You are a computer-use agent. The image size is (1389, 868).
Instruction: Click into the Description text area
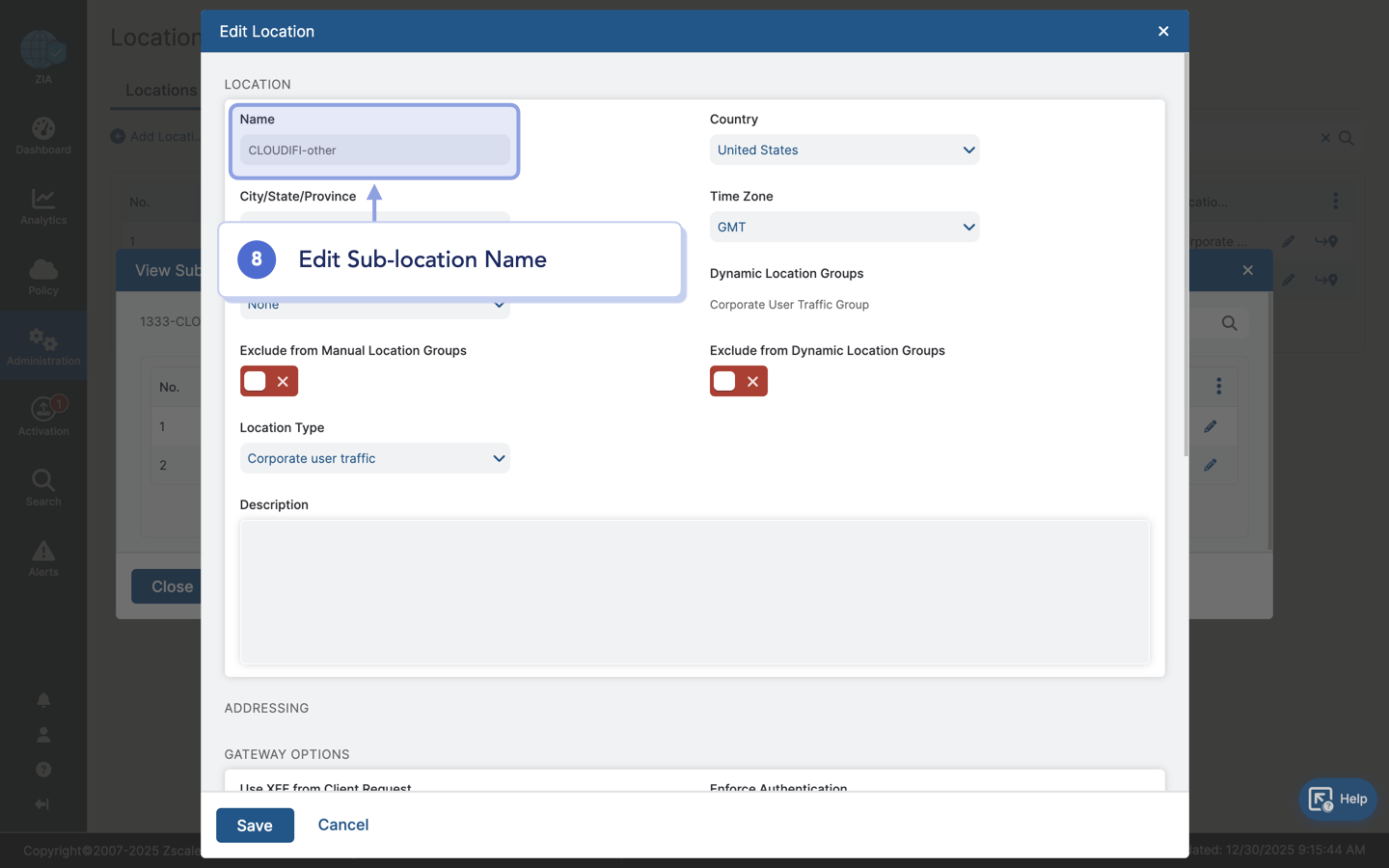coord(694,591)
